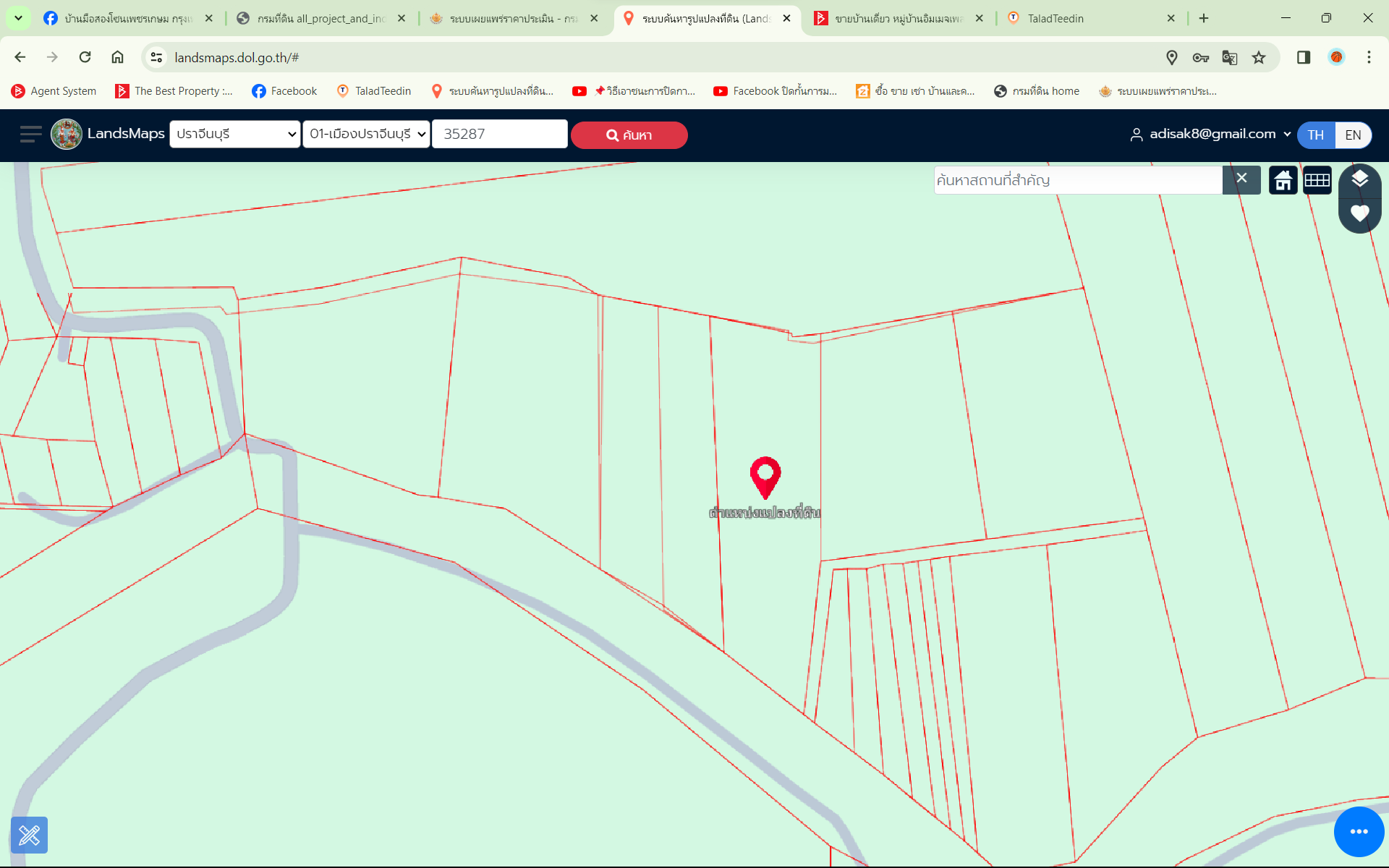Clear the place search with X button
This screenshot has height=868, width=1389.
pos(1241,179)
